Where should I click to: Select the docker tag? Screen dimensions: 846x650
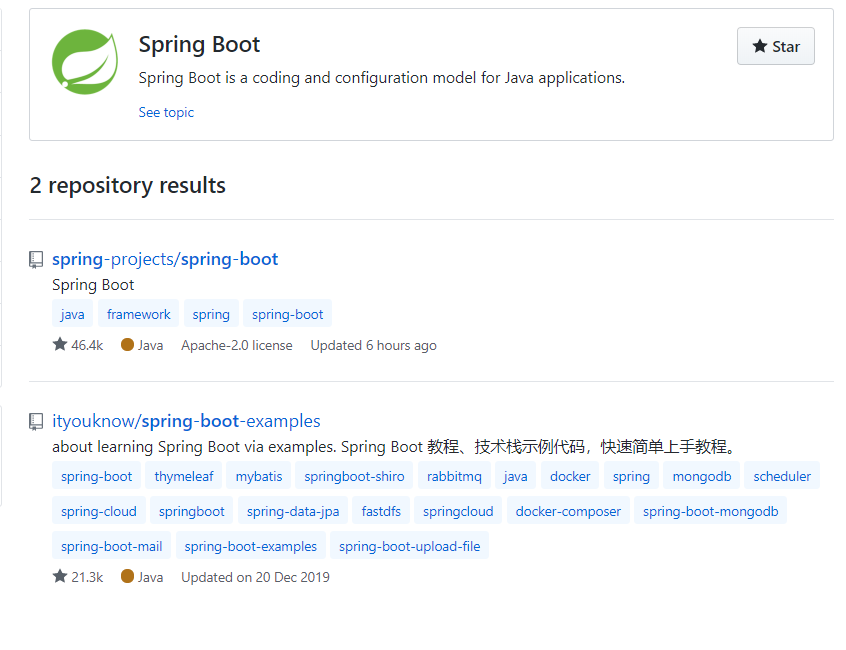(570, 476)
